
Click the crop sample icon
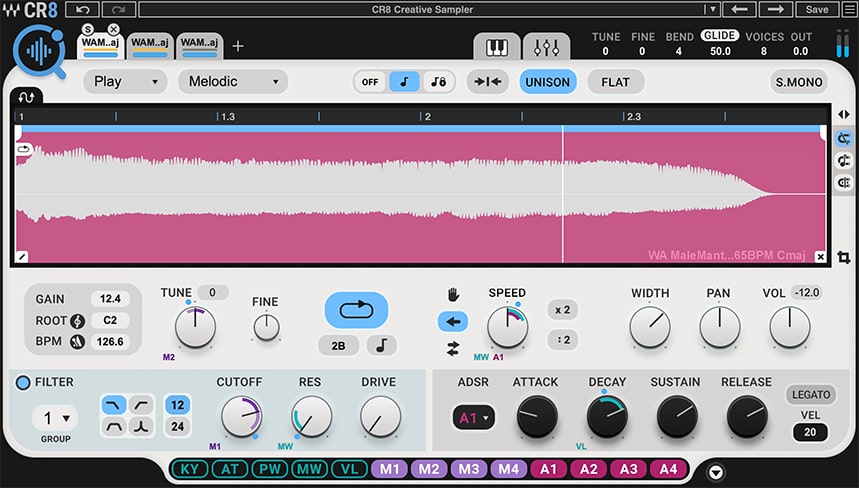[x=843, y=257]
